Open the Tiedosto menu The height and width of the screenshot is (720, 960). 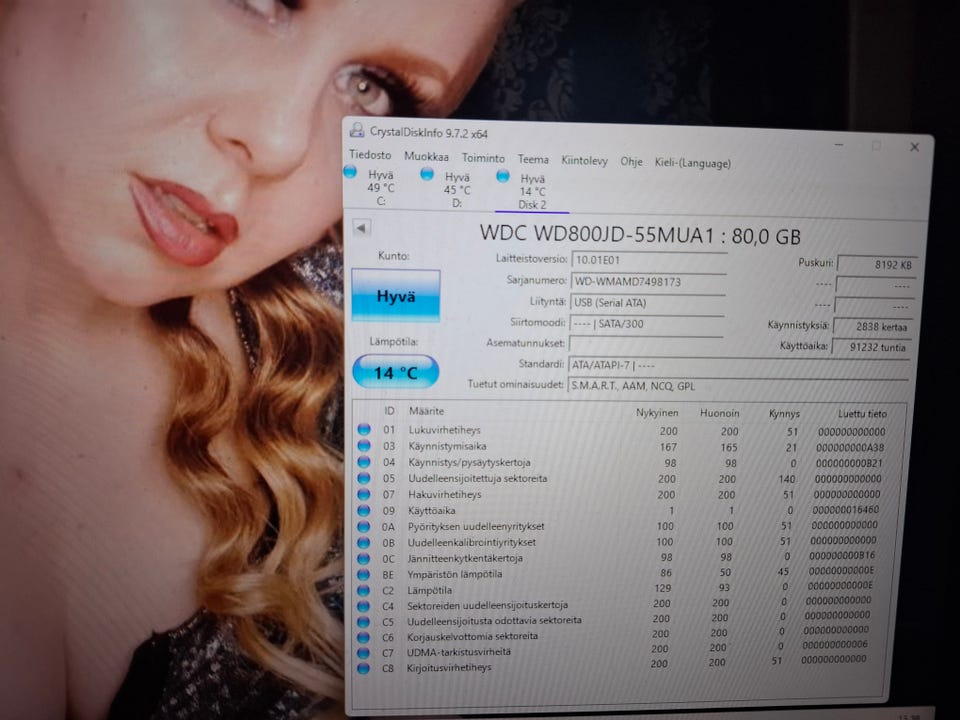(370, 155)
